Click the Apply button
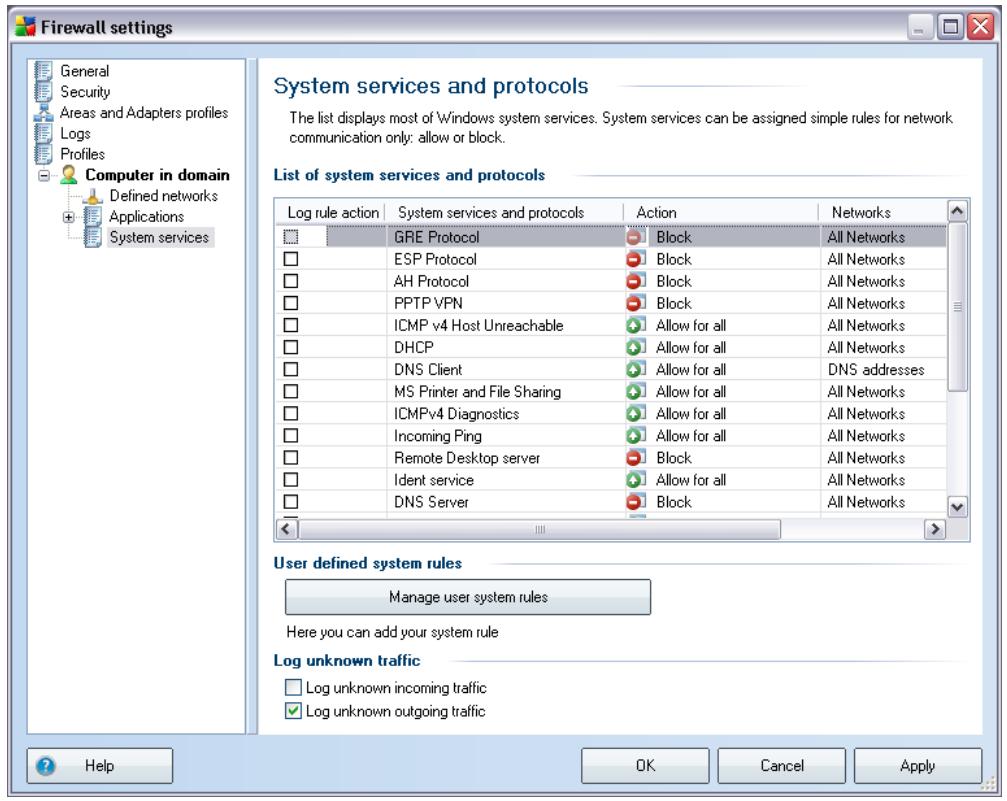The image size is (1007, 801). pyautogui.click(x=918, y=766)
